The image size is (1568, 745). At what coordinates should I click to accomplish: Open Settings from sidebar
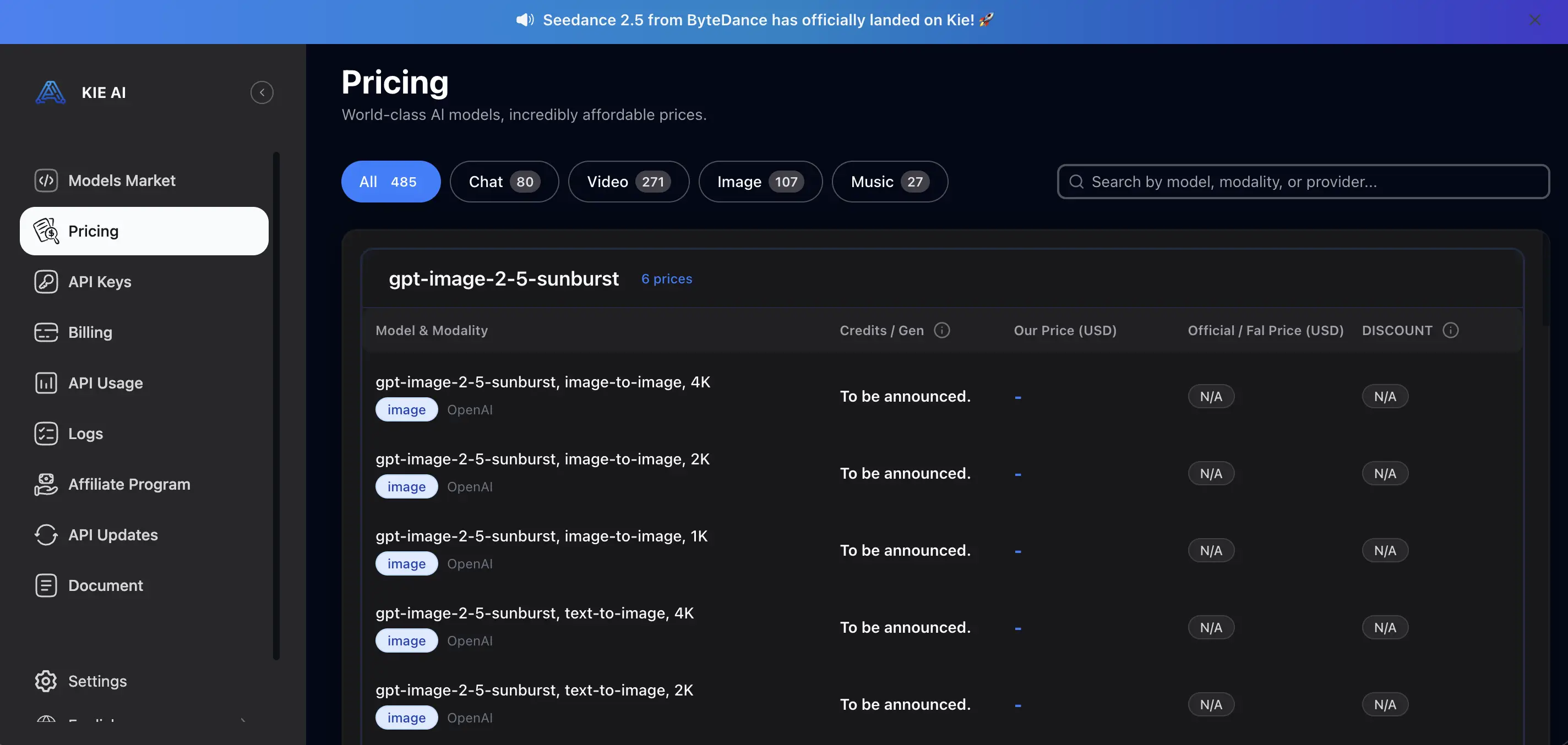click(x=144, y=681)
